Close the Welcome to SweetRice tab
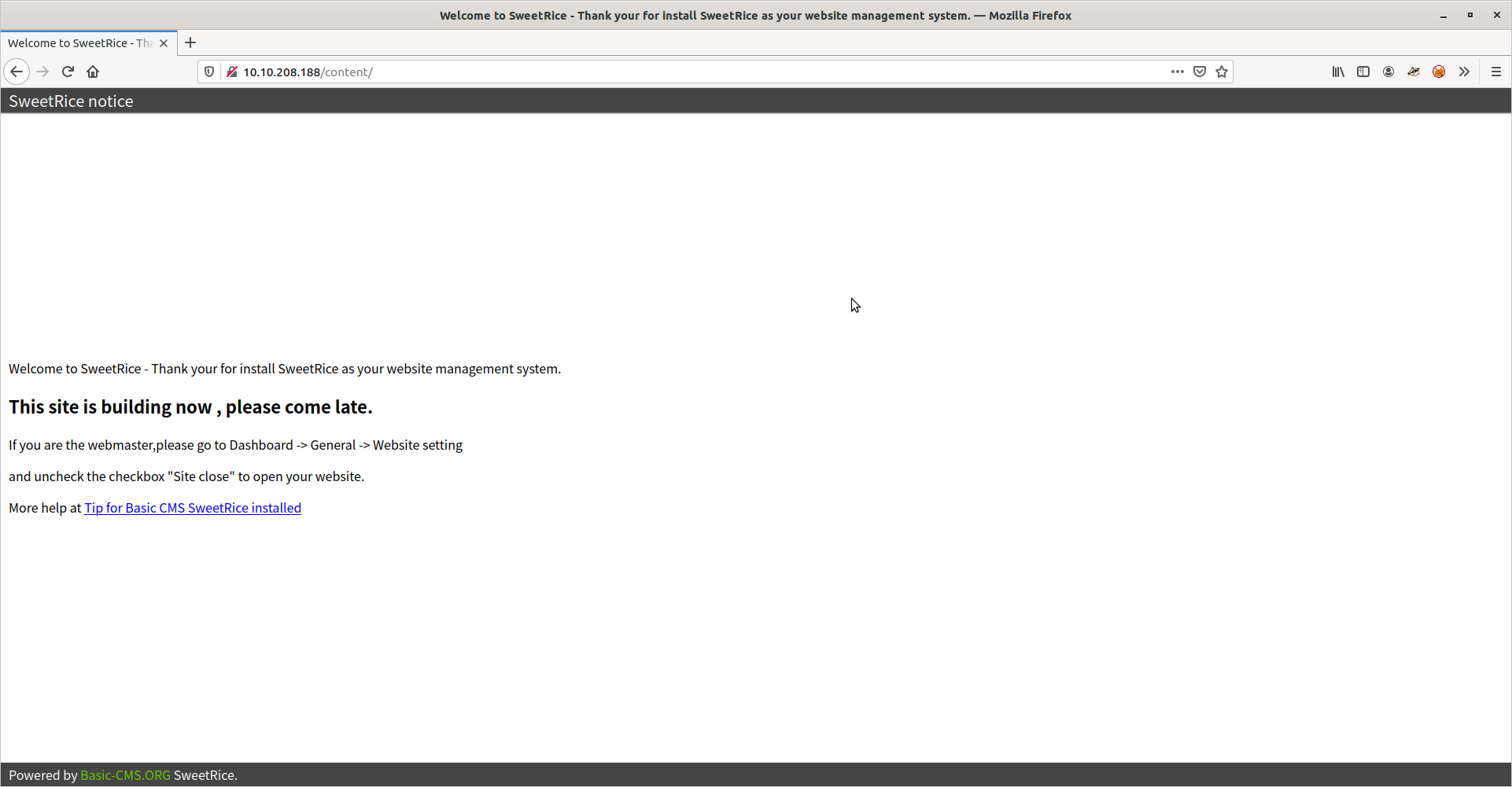 tap(164, 43)
